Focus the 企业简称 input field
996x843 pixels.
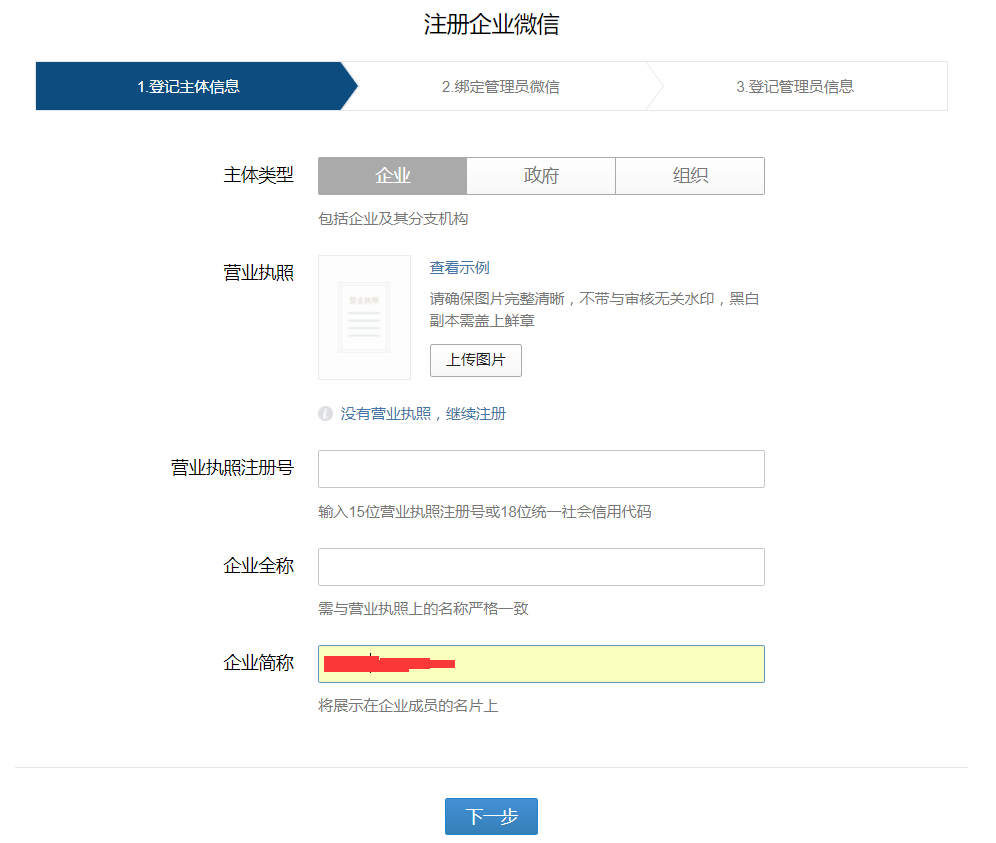coord(541,664)
